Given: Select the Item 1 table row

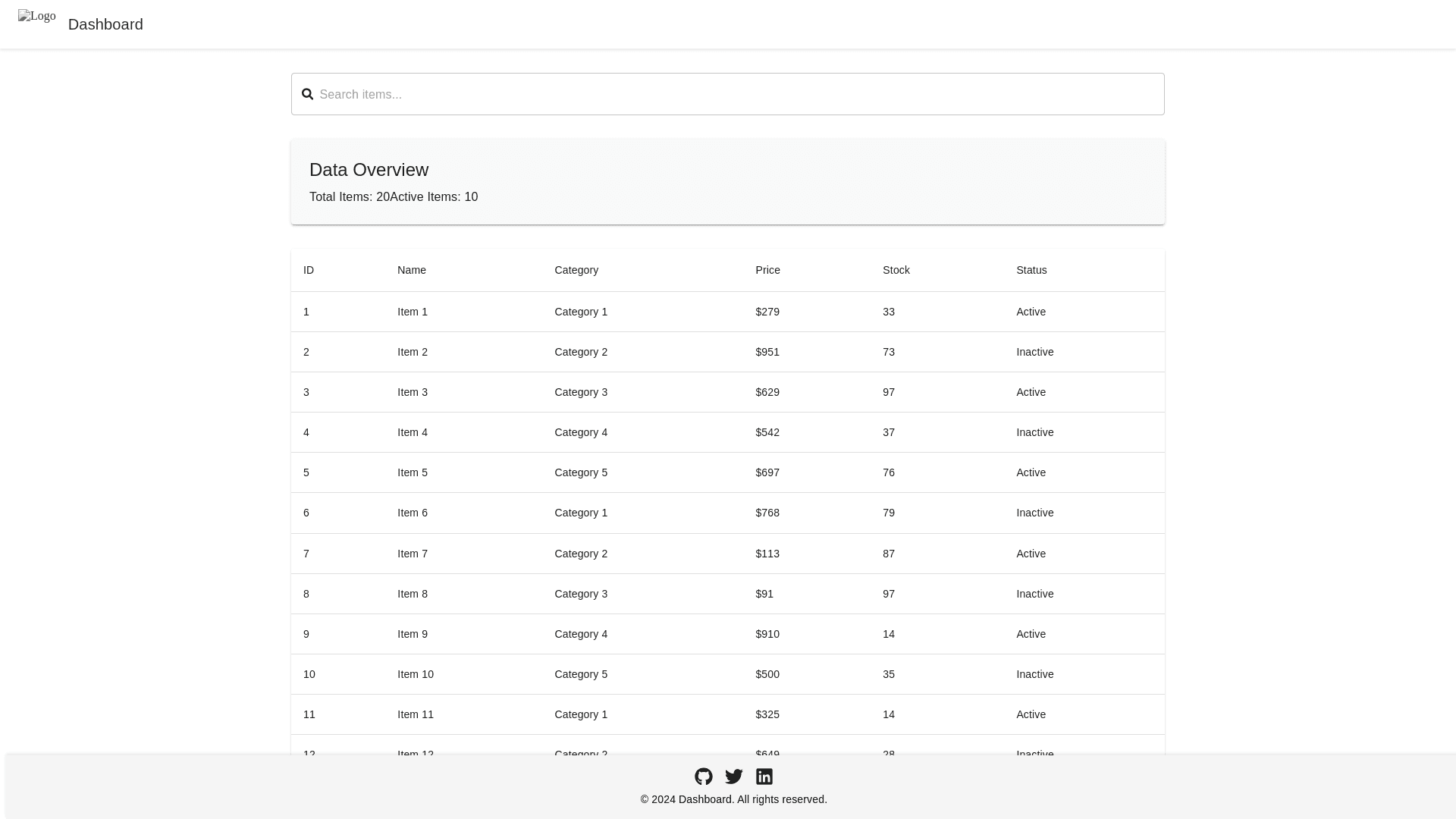Looking at the screenshot, I should (727, 312).
